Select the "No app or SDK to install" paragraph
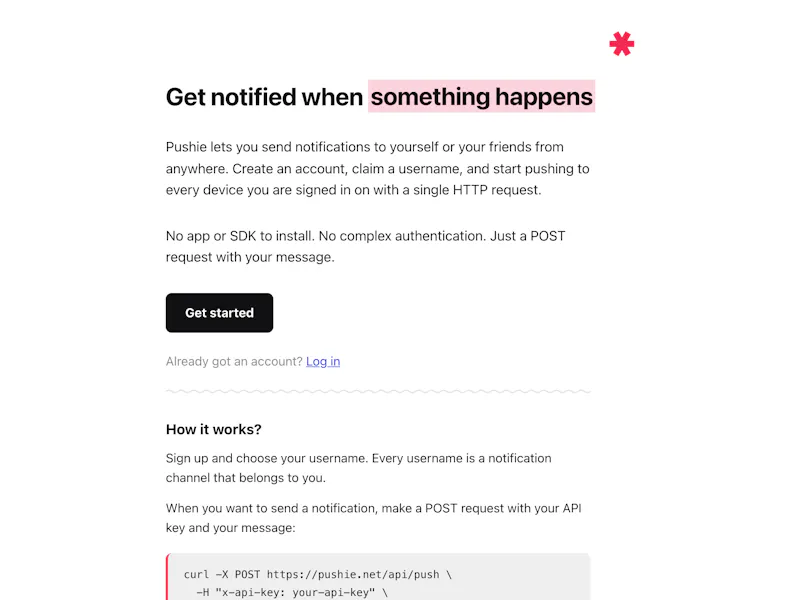Viewport: 800px width, 600px height. [x=366, y=246]
